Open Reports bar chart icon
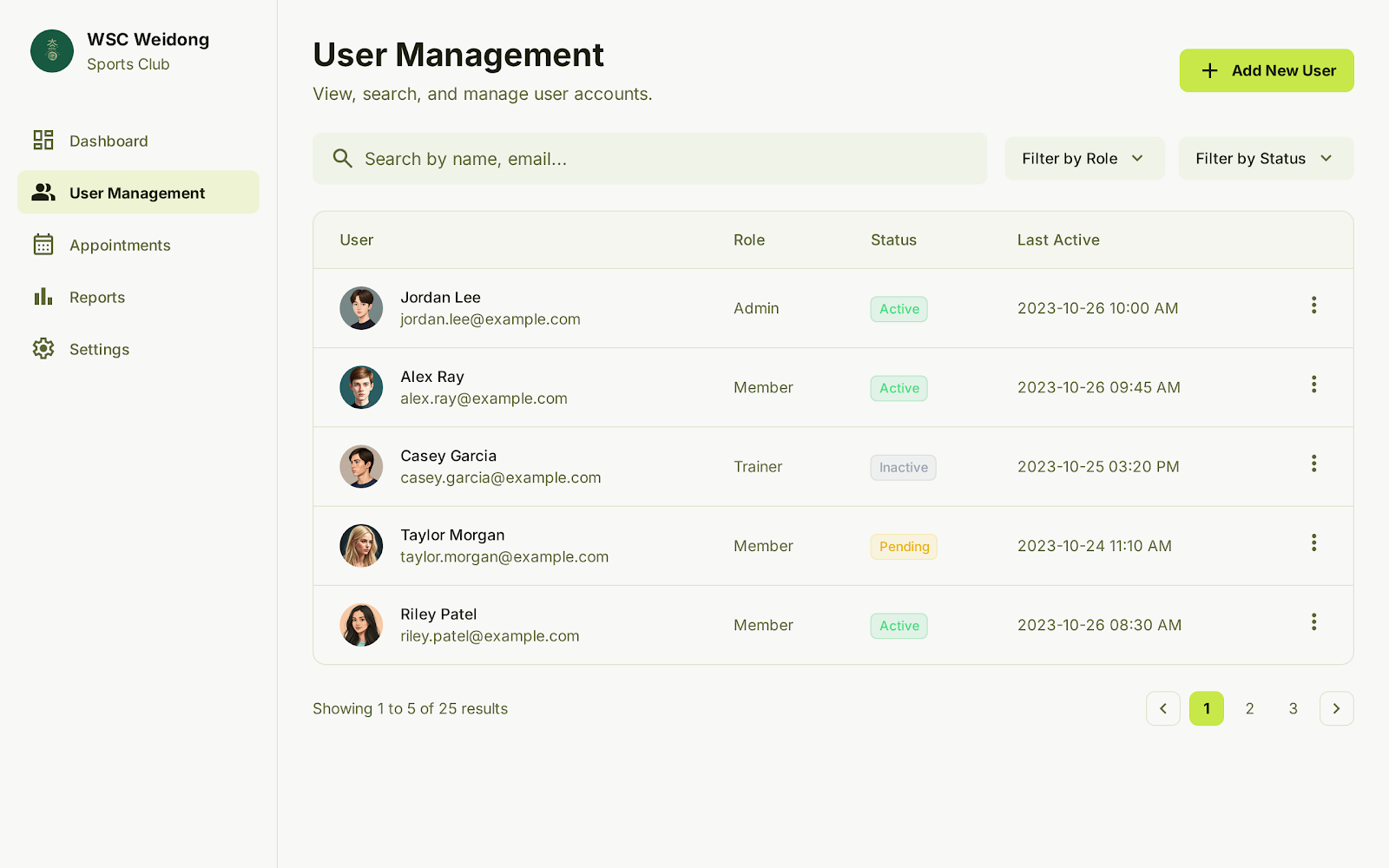This screenshot has width=1389, height=868. pos(43,297)
